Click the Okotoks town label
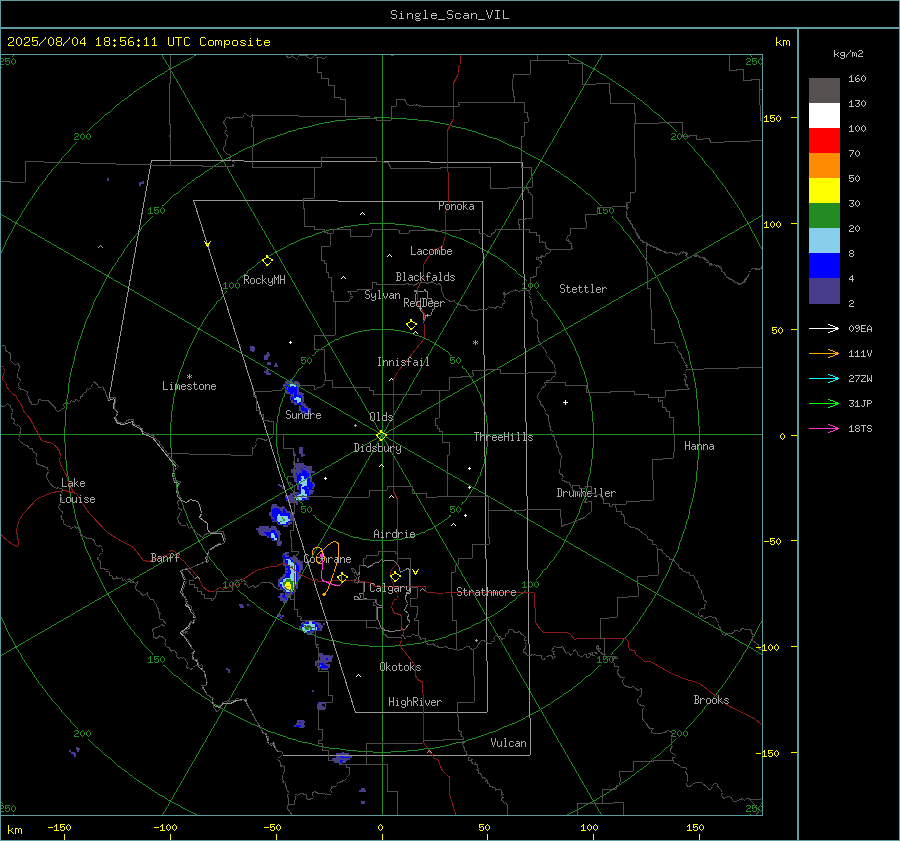The image size is (900, 841). (400, 667)
